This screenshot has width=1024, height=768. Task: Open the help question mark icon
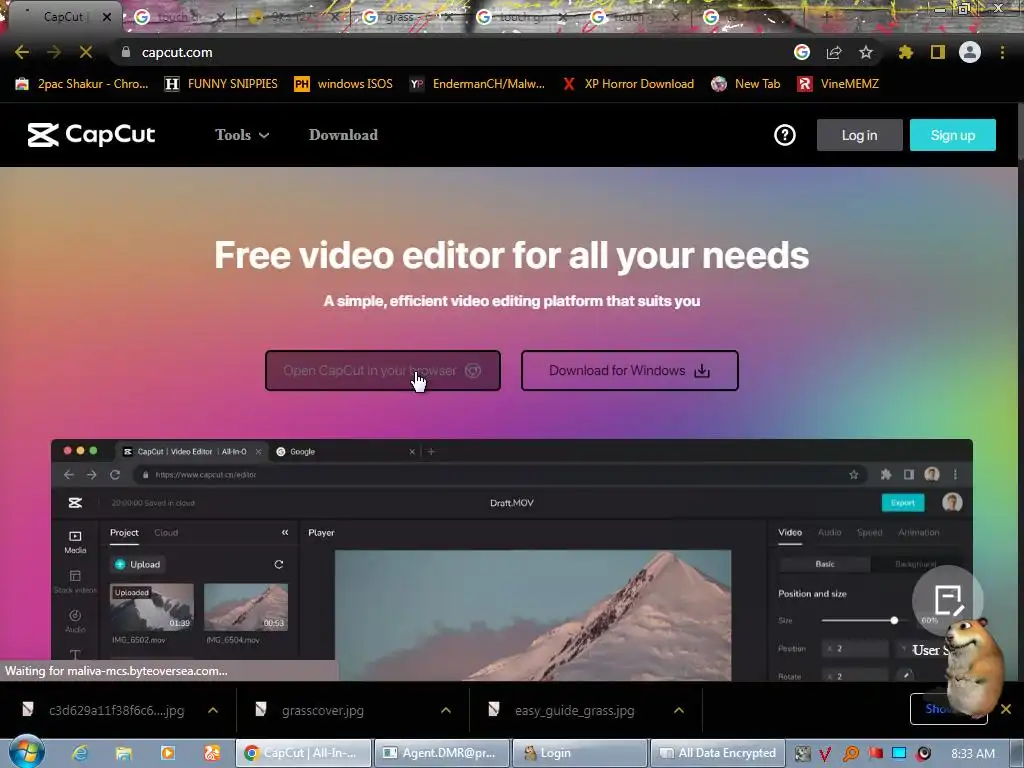tap(785, 135)
